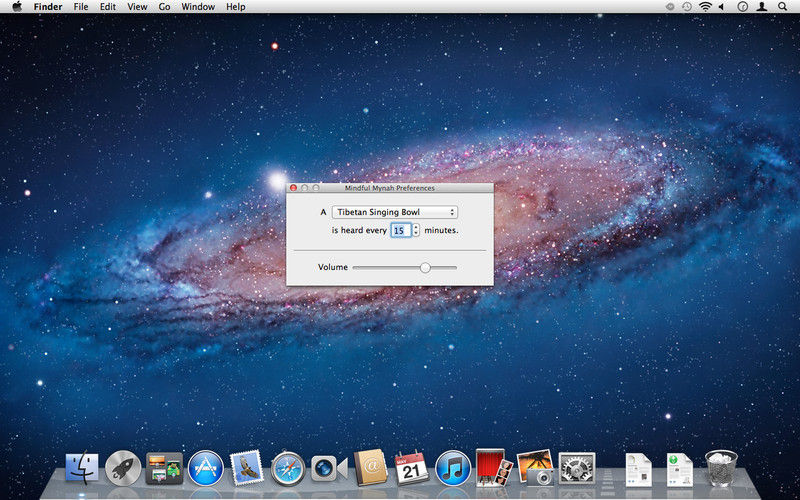Screen dimensions: 800x500
Task: Open the Apple menu
Action: (x=17, y=7)
